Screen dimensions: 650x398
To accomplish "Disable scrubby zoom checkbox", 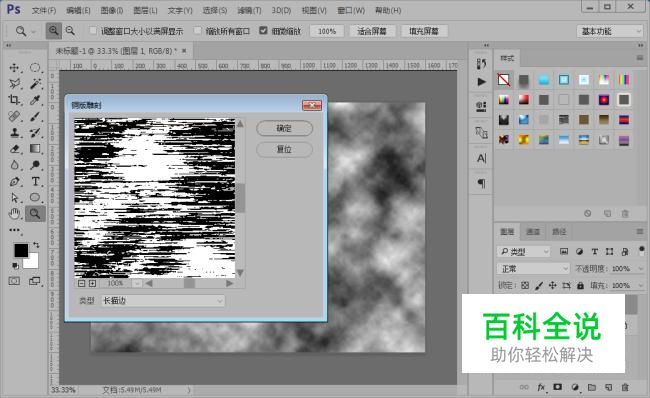I will click(263, 31).
